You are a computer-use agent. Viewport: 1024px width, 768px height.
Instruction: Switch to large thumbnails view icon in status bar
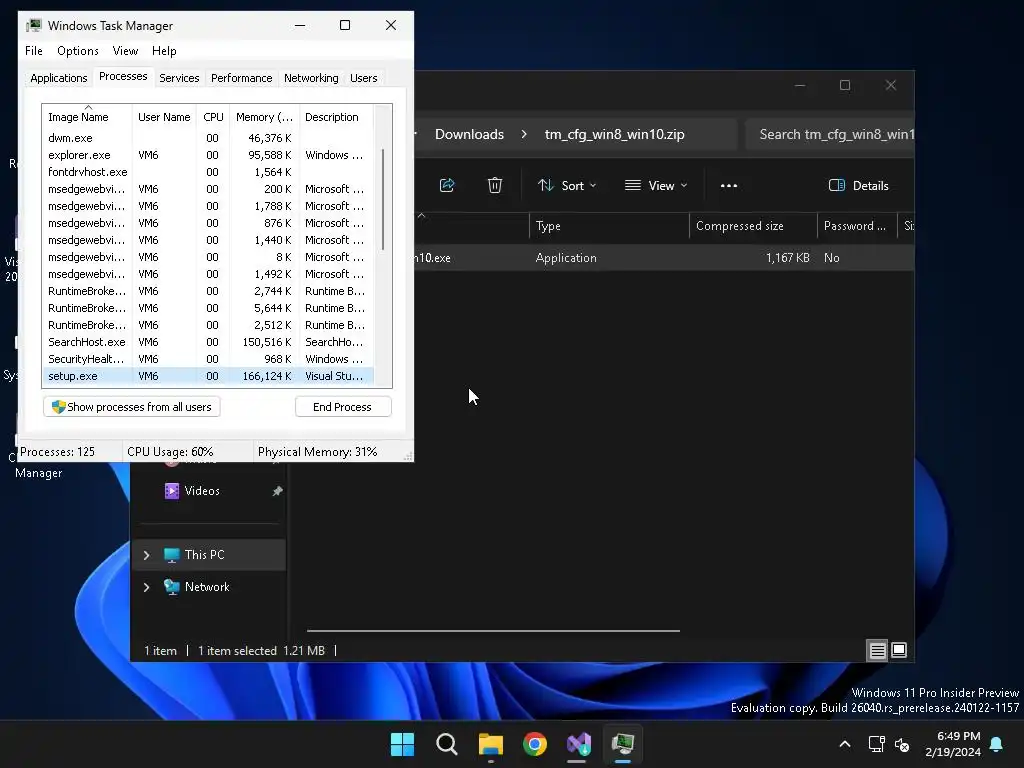click(899, 650)
